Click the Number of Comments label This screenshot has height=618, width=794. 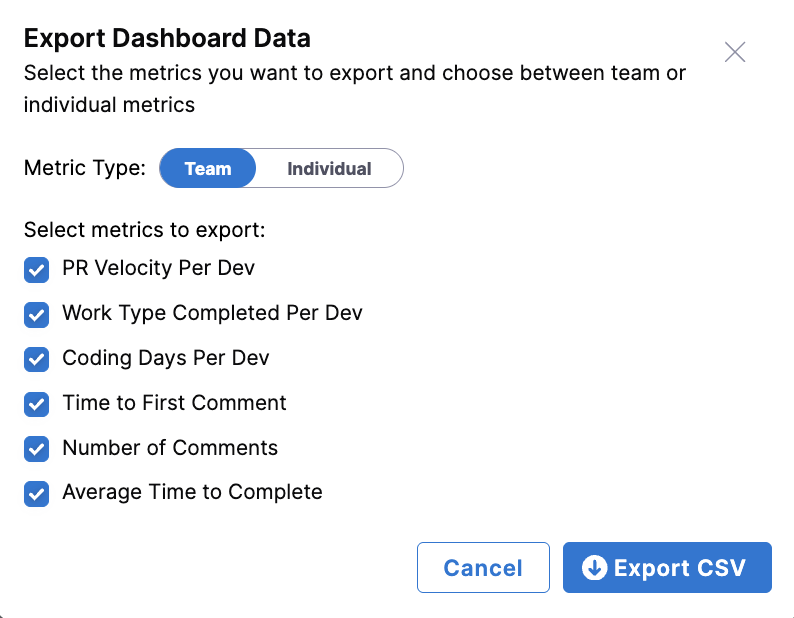(x=170, y=447)
